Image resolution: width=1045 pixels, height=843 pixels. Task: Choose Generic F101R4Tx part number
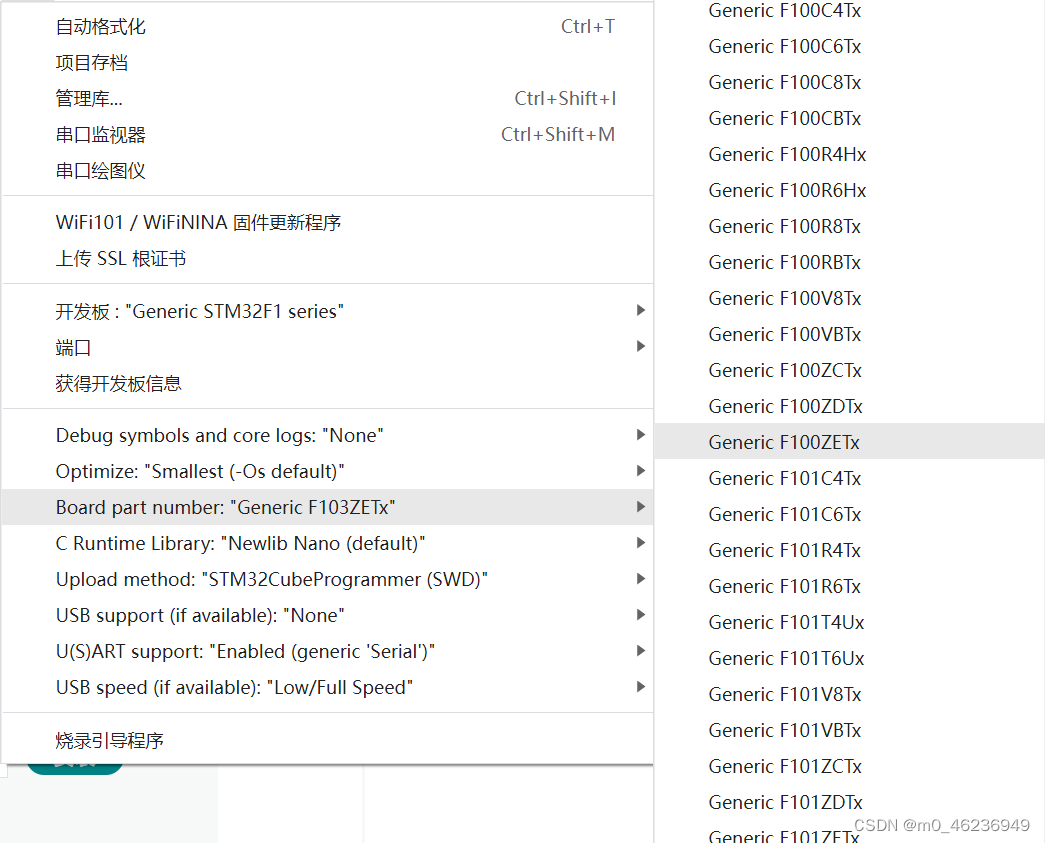coord(850,550)
